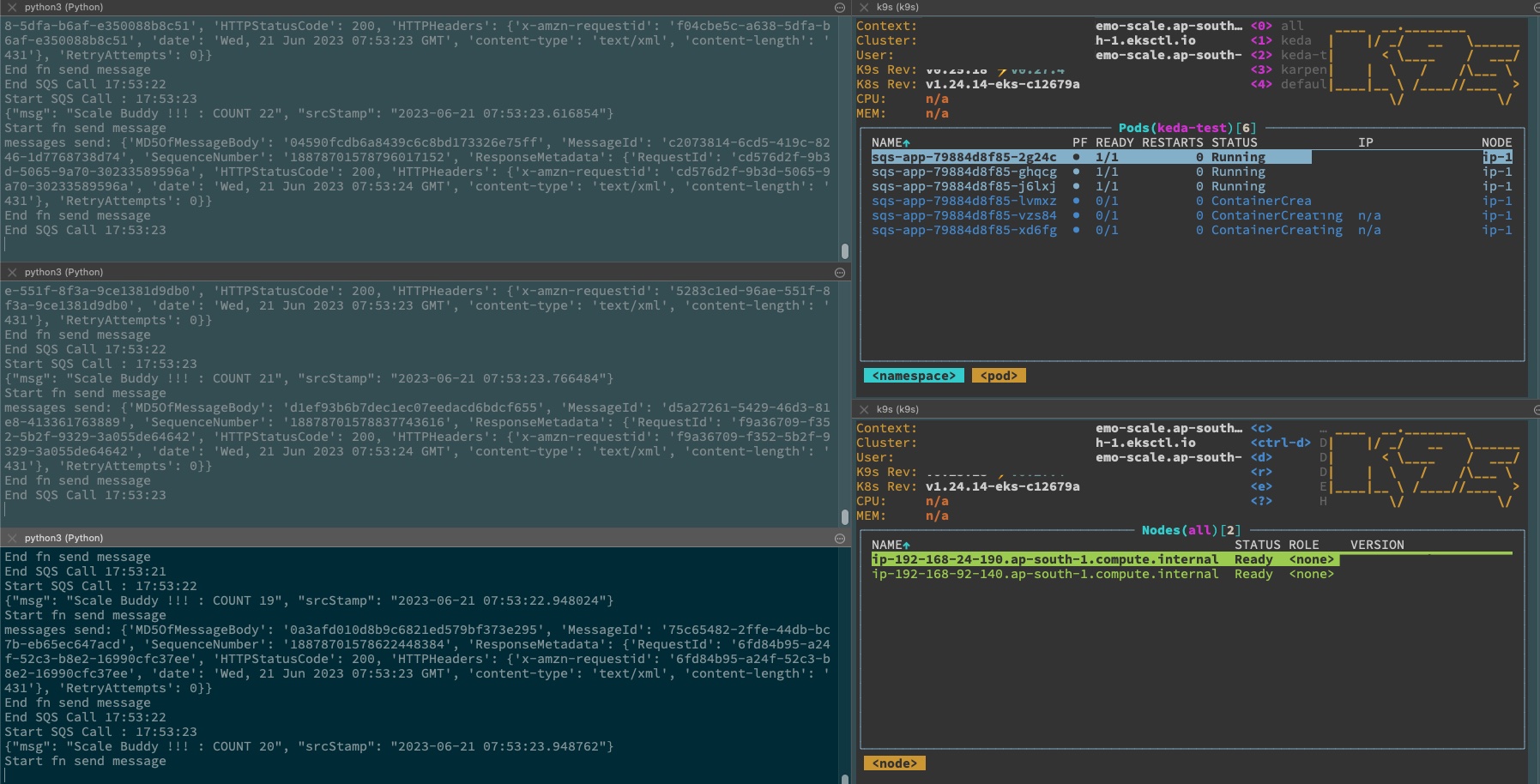Screen dimensions: 1540x784
Task: Click the ROLE column header in Nodes table
Action: (1304, 545)
